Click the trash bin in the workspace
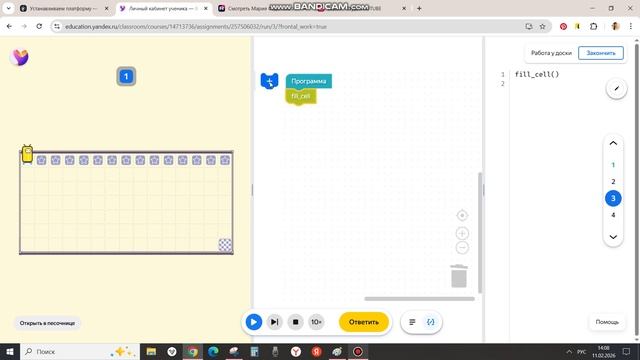This screenshot has width=640, height=360. (x=459, y=276)
